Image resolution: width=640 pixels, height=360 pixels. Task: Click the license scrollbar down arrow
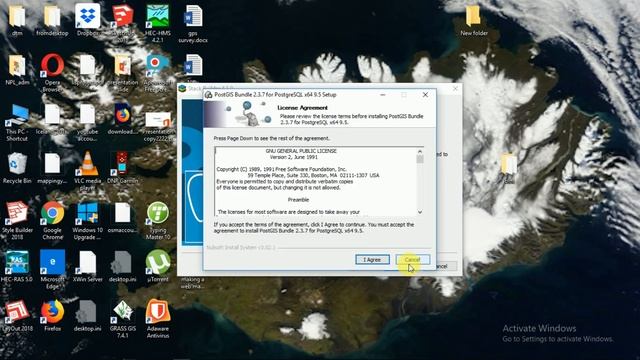click(420, 212)
